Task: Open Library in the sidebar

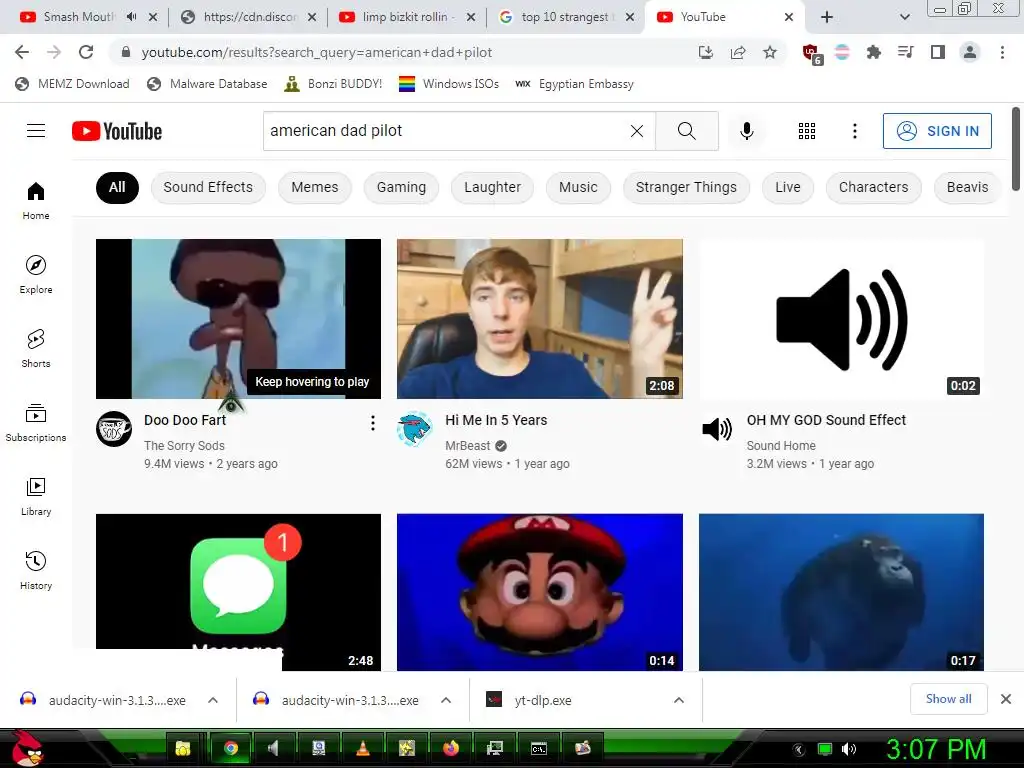Action: (x=36, y=496)
